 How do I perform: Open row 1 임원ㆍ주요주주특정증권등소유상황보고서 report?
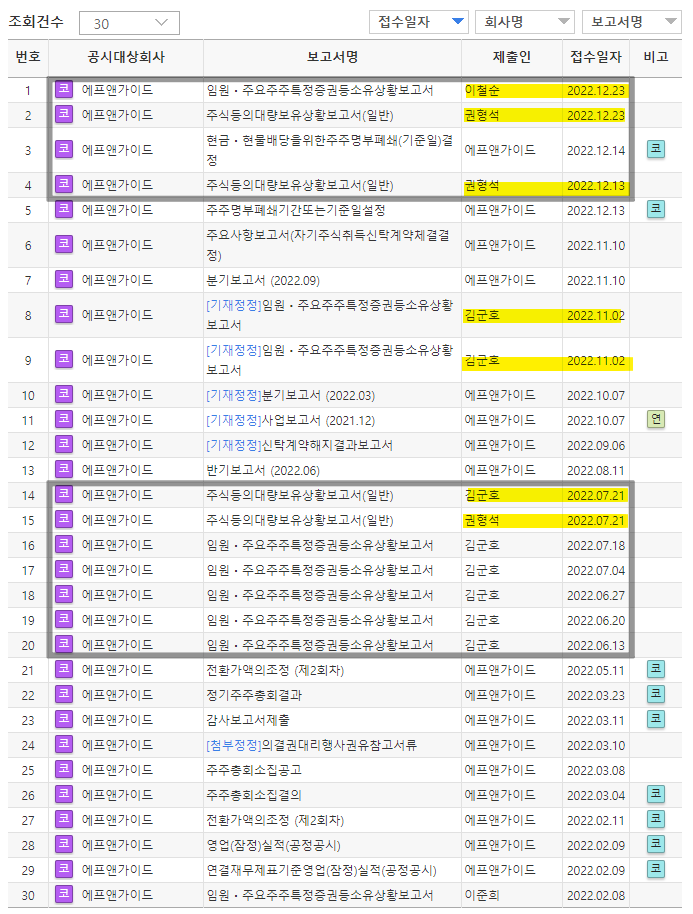319,90
